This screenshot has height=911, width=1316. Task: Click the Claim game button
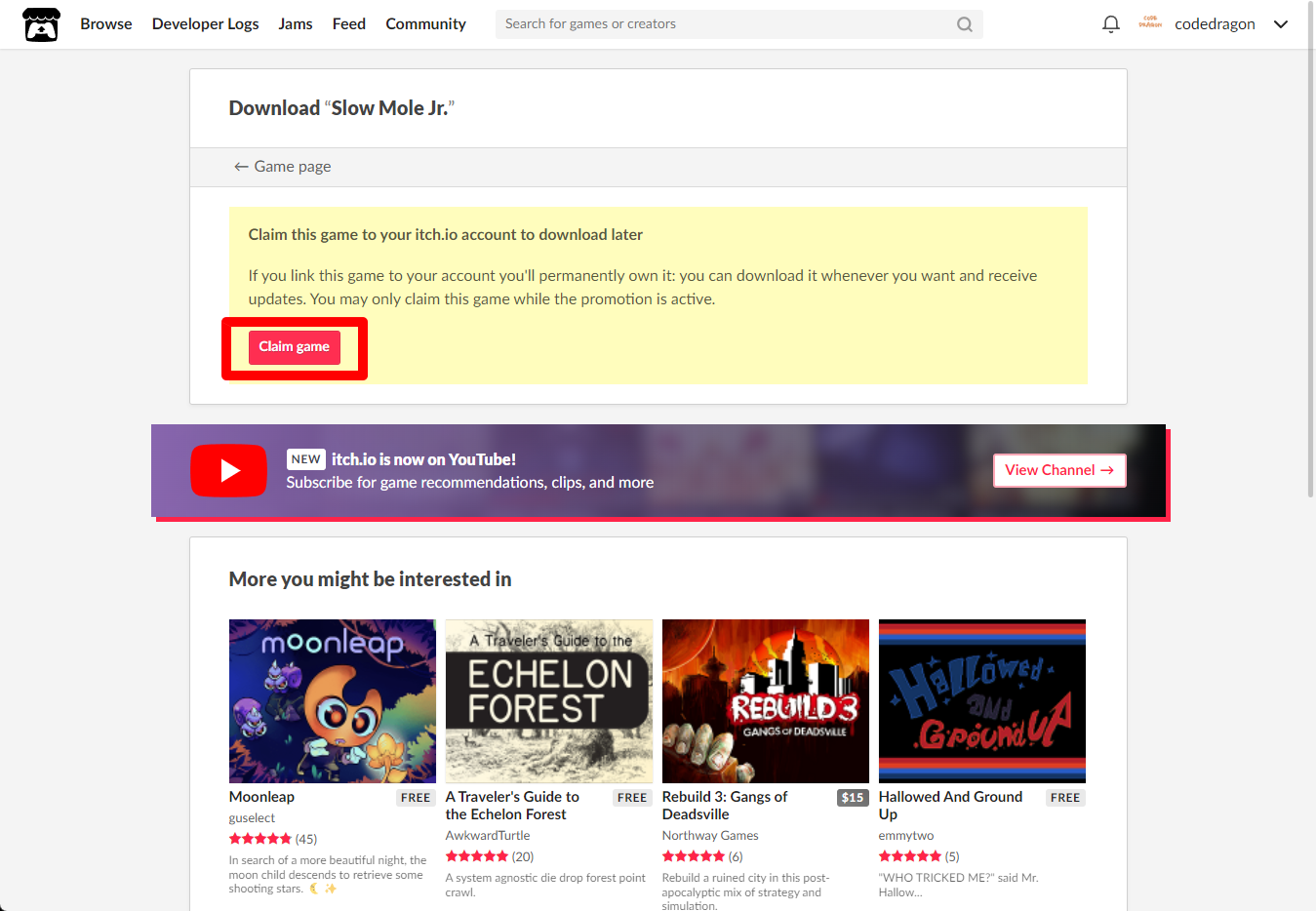(x=294, y=347)
